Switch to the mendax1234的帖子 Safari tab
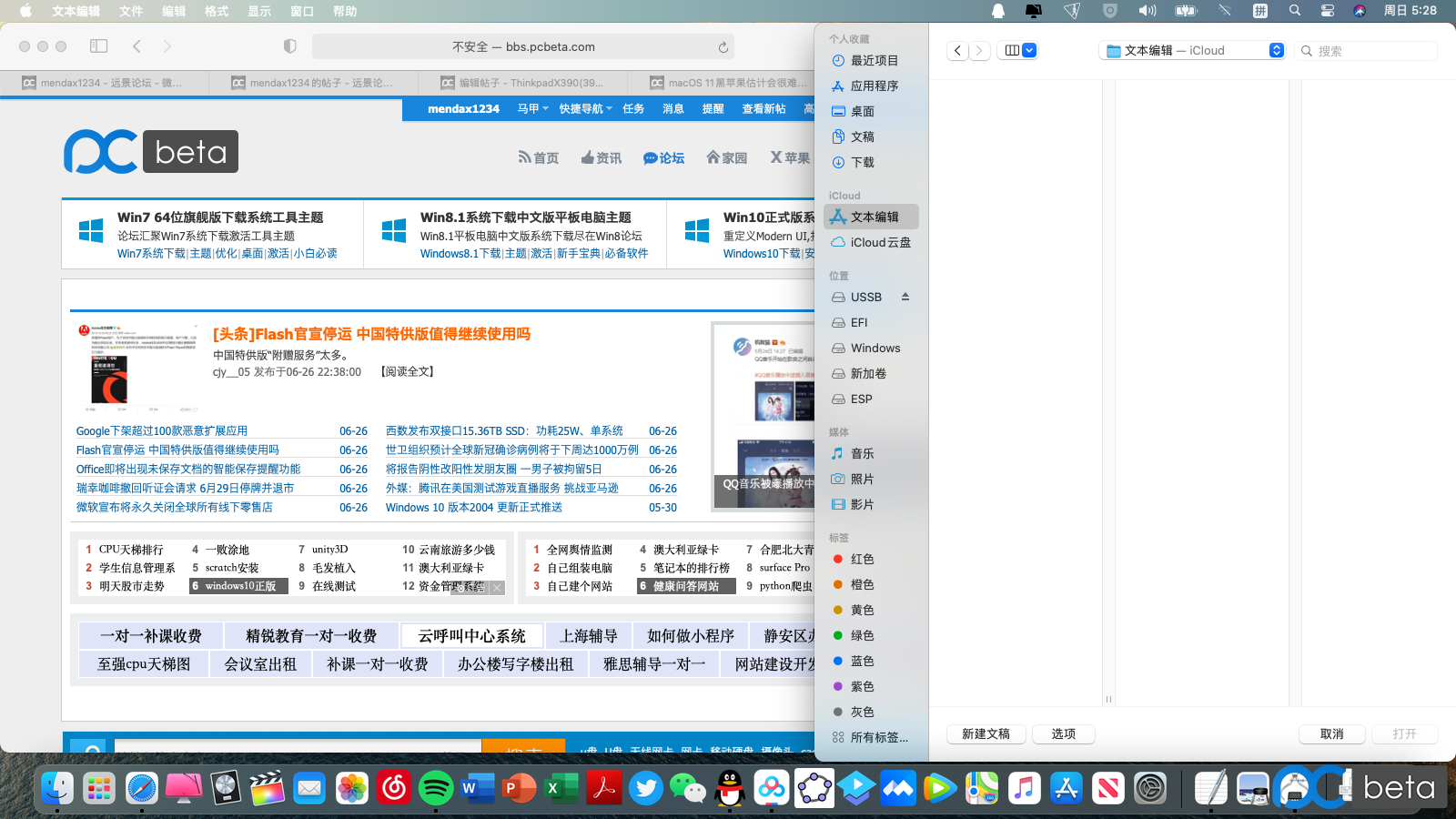1456x819 pixels. [x=314, y=83]
